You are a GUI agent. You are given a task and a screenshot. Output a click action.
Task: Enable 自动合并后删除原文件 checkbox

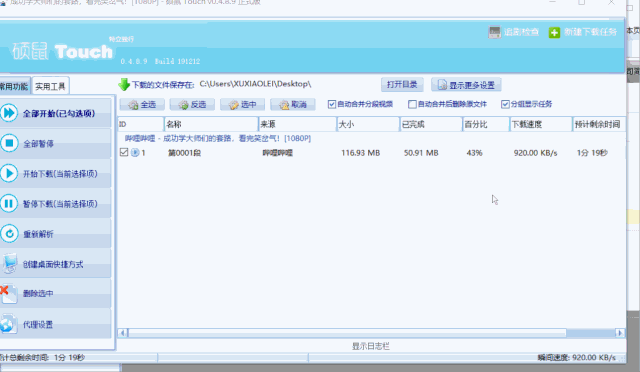click(412, 105)
